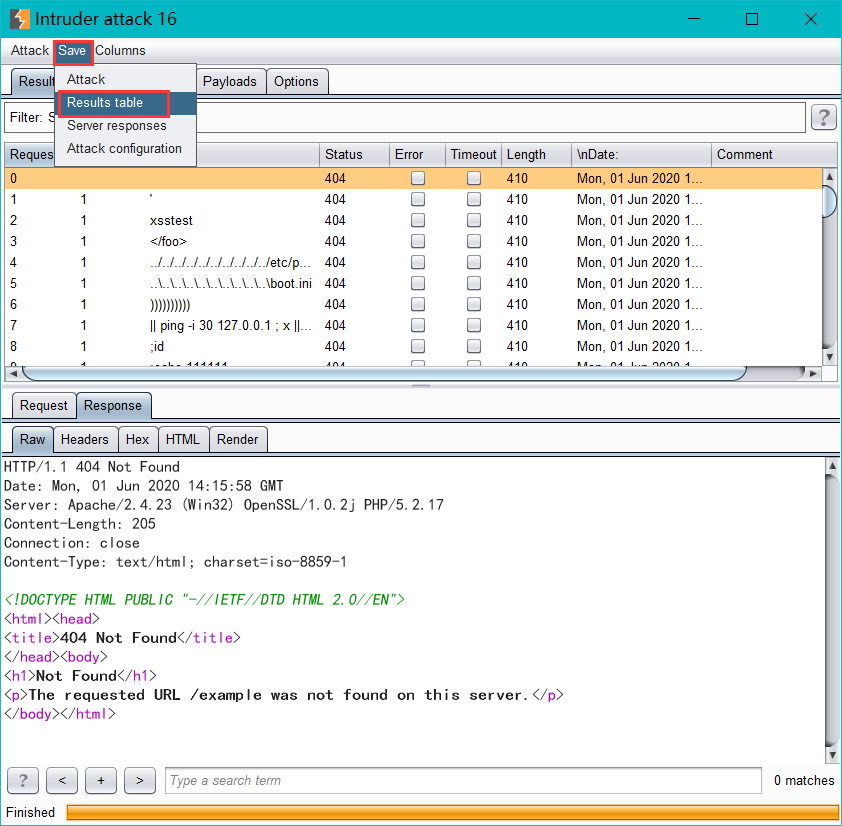Select the HTML view tab

point(183,439)
